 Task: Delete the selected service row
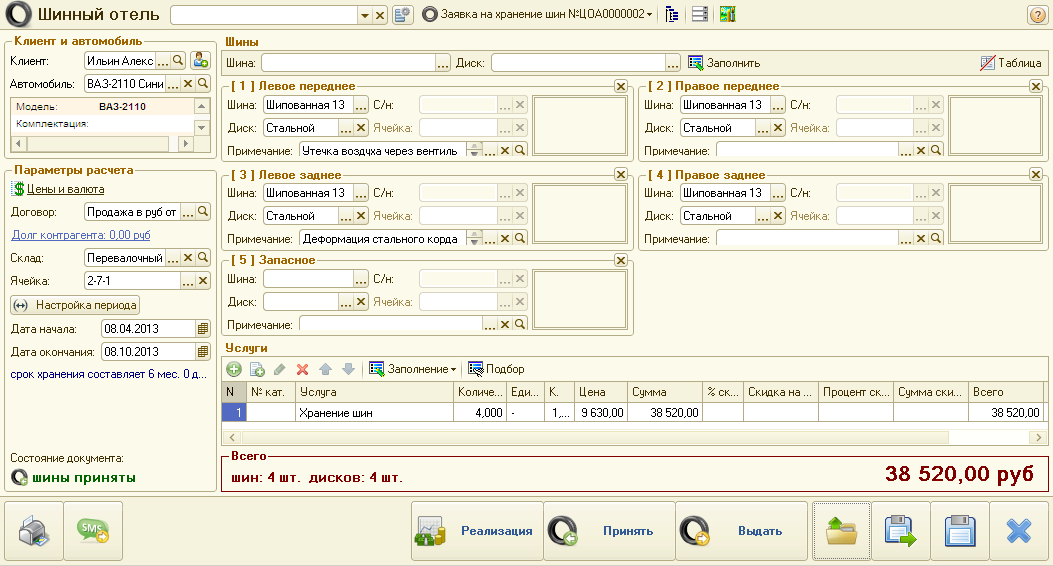tap(303, 369)
